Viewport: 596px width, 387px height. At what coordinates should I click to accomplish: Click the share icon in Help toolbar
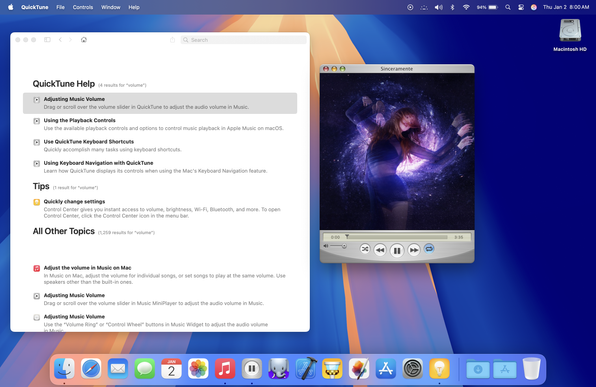[x=172, y=40]
